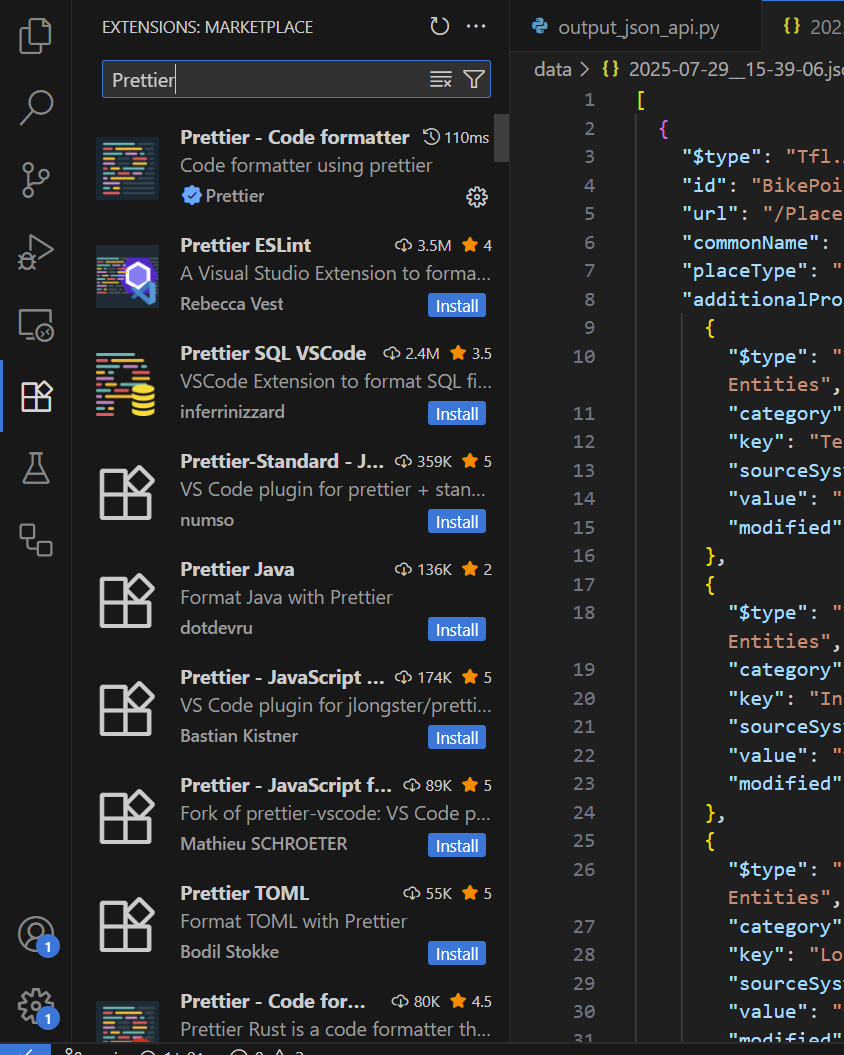Viewport: 844px width, 1055px height.
Task: Open the Remote Explorer view
Action: pos(36,324)
